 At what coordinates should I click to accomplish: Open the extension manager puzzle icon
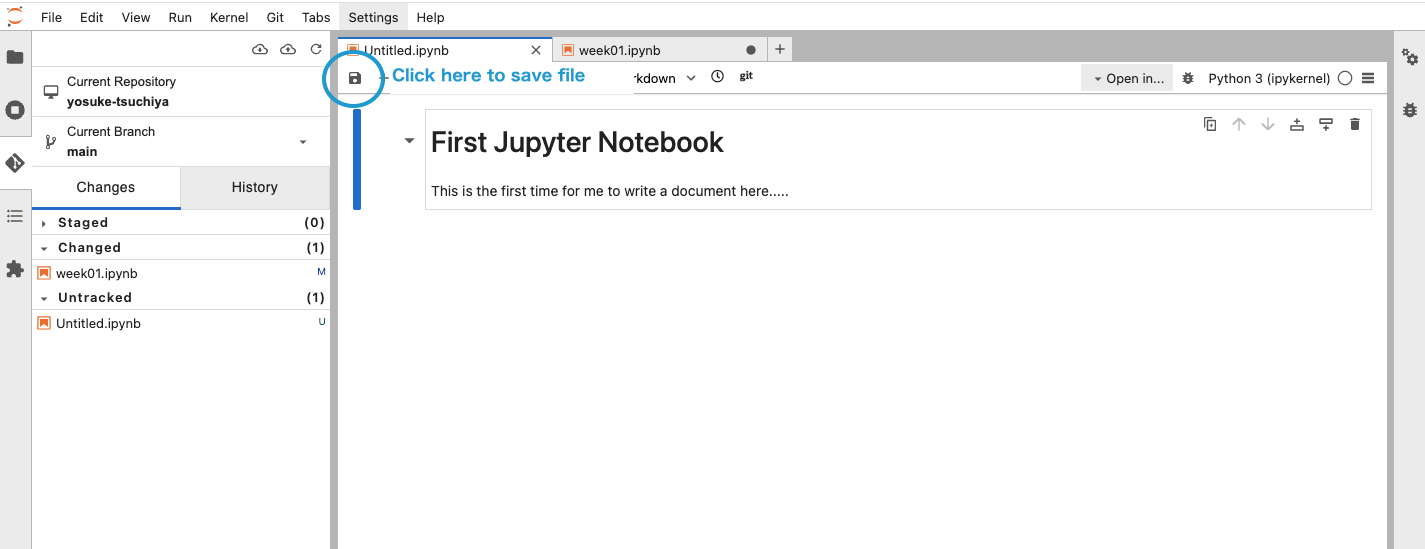pyautogui.click(x=15, y=269)
